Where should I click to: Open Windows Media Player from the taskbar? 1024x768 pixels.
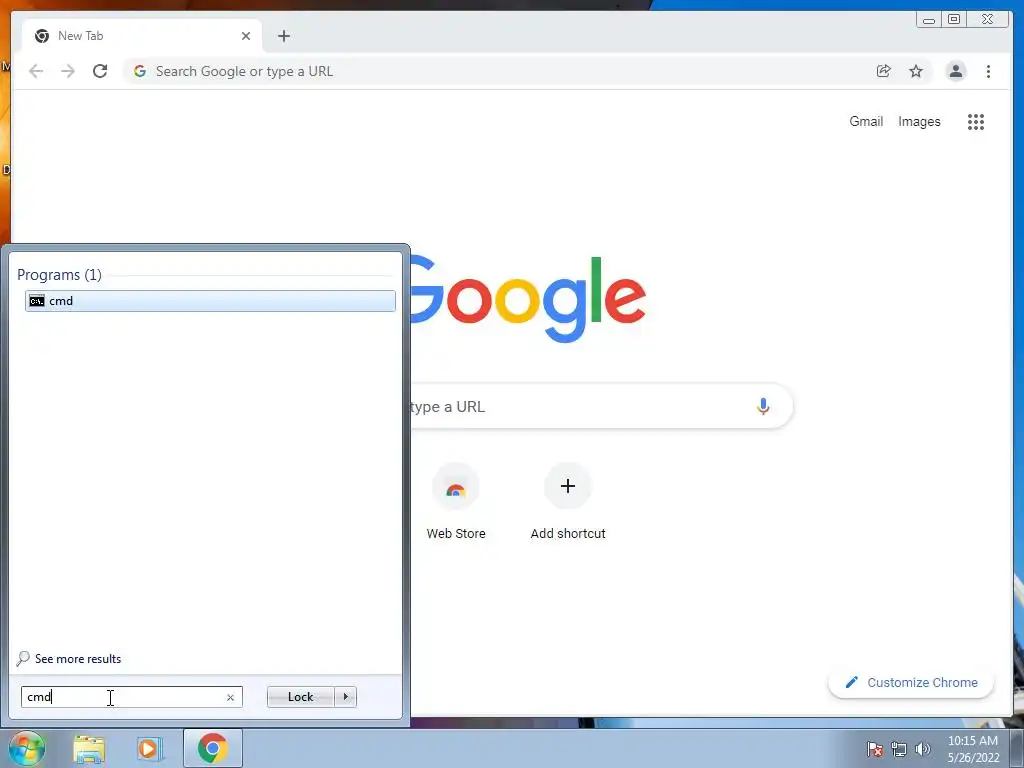pyautogui.click(x=148, y=749)
